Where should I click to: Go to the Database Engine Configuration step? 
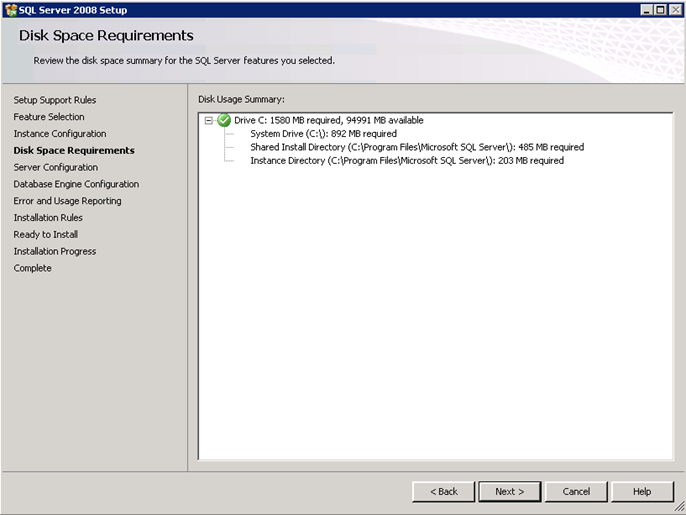(x=76, y=184)
